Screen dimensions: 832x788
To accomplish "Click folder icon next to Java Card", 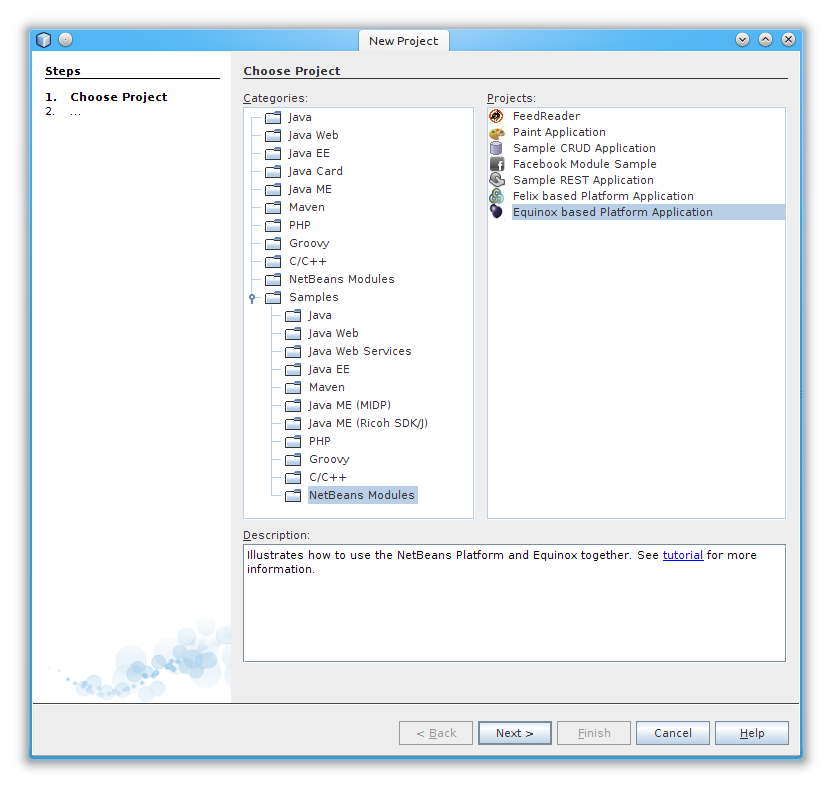I will [273, 171].
